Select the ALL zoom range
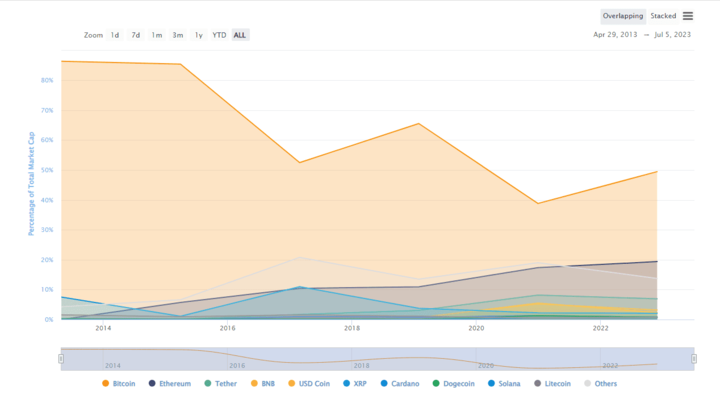This screenshot has height=394, width=720. click(x=240, y=35)
